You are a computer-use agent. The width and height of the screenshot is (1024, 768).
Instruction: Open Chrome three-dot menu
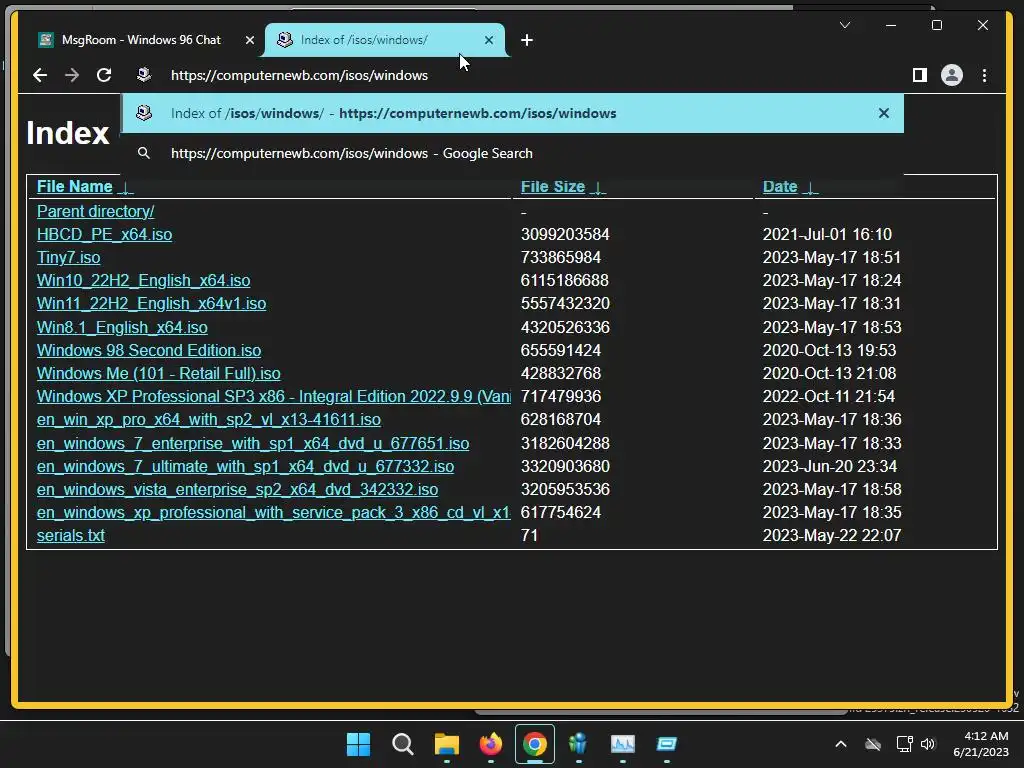[984, 75]
